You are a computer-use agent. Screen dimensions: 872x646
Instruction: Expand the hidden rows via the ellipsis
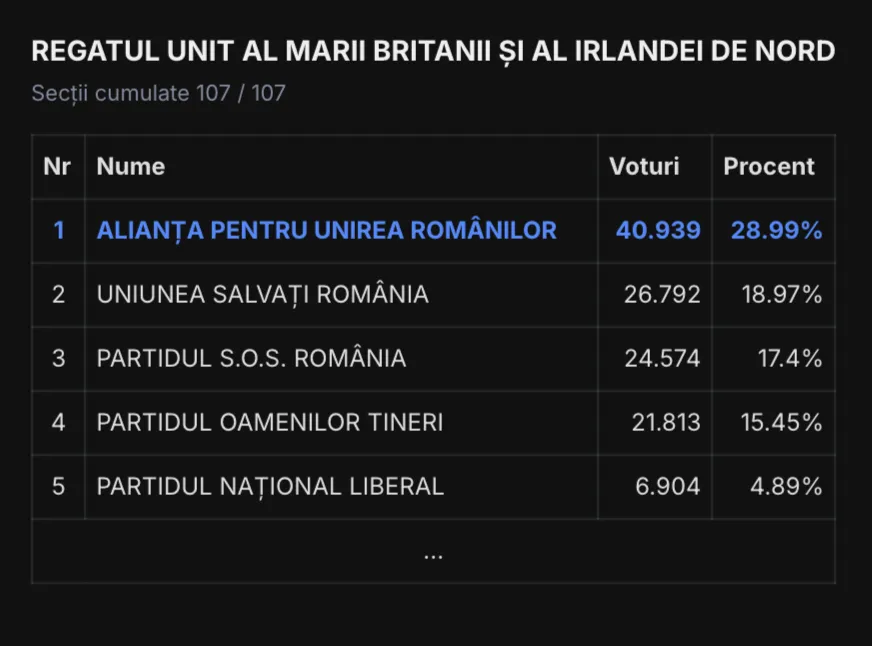click(433, 555)
